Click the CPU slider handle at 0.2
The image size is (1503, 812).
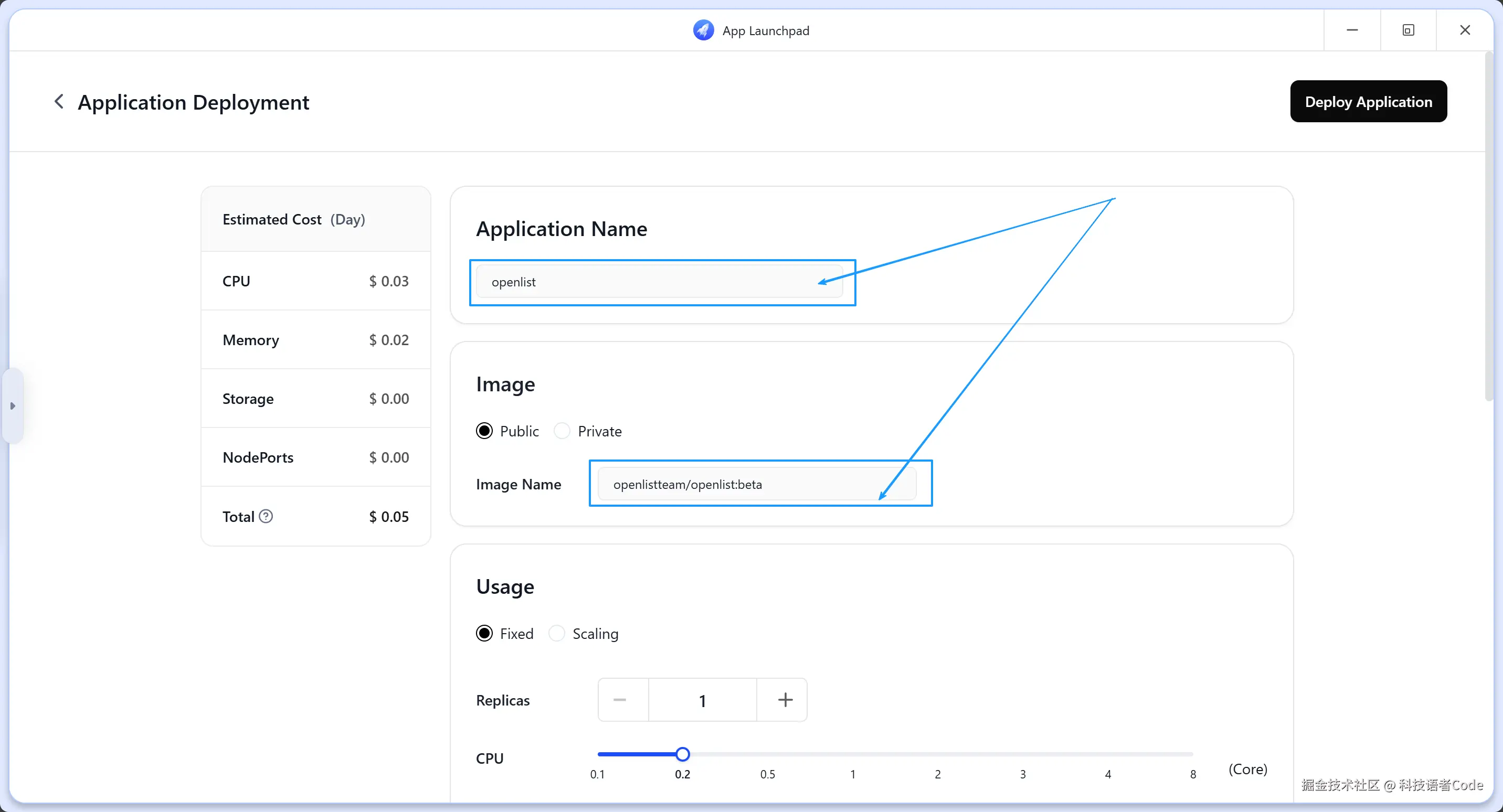[683, 754]
